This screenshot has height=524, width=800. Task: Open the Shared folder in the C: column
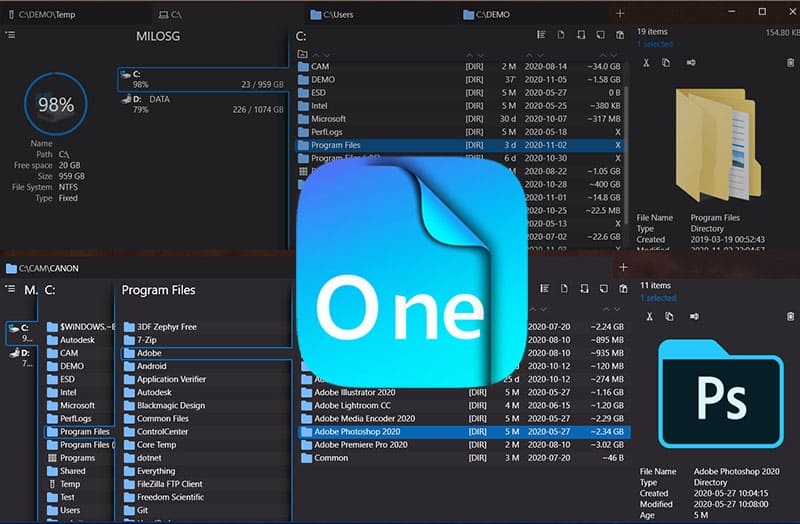click(x=80, y=471)
